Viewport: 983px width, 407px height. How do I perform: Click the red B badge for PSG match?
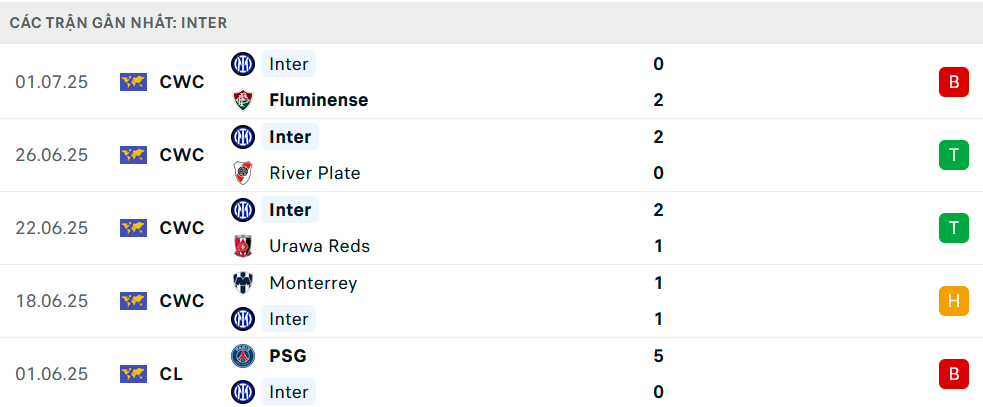click(x=954, y=374)
